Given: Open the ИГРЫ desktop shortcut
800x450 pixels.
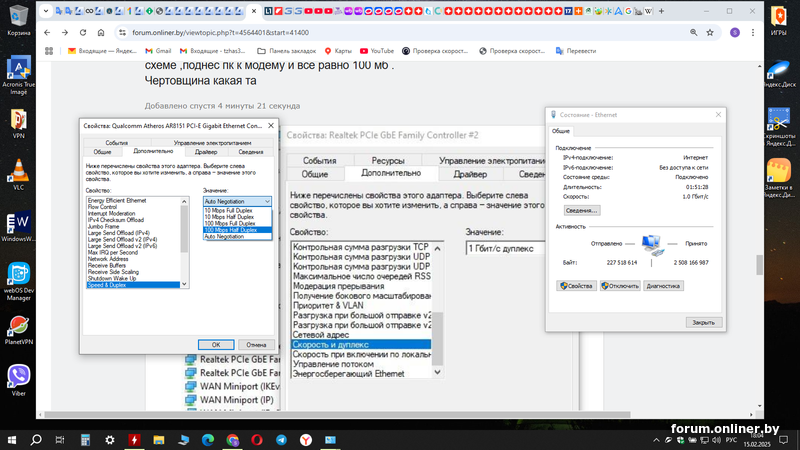Looking at the screenshot, I should pos(779,20).
